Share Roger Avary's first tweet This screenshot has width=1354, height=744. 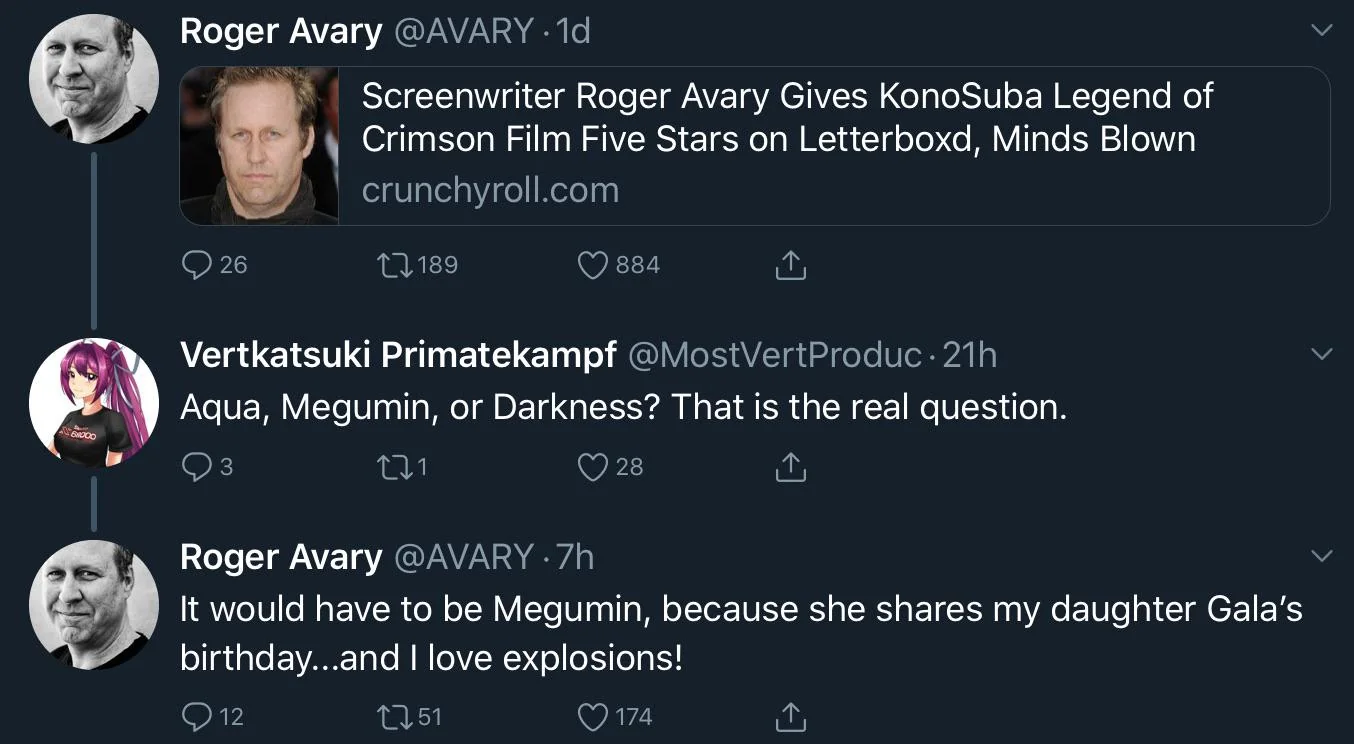click(x=790, y=265)
